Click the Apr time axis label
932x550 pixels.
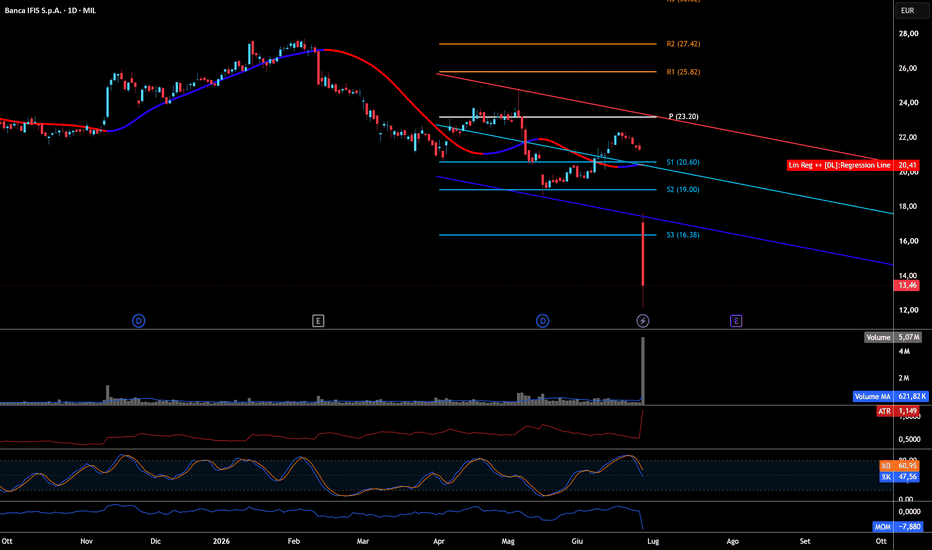pos(439,541)
